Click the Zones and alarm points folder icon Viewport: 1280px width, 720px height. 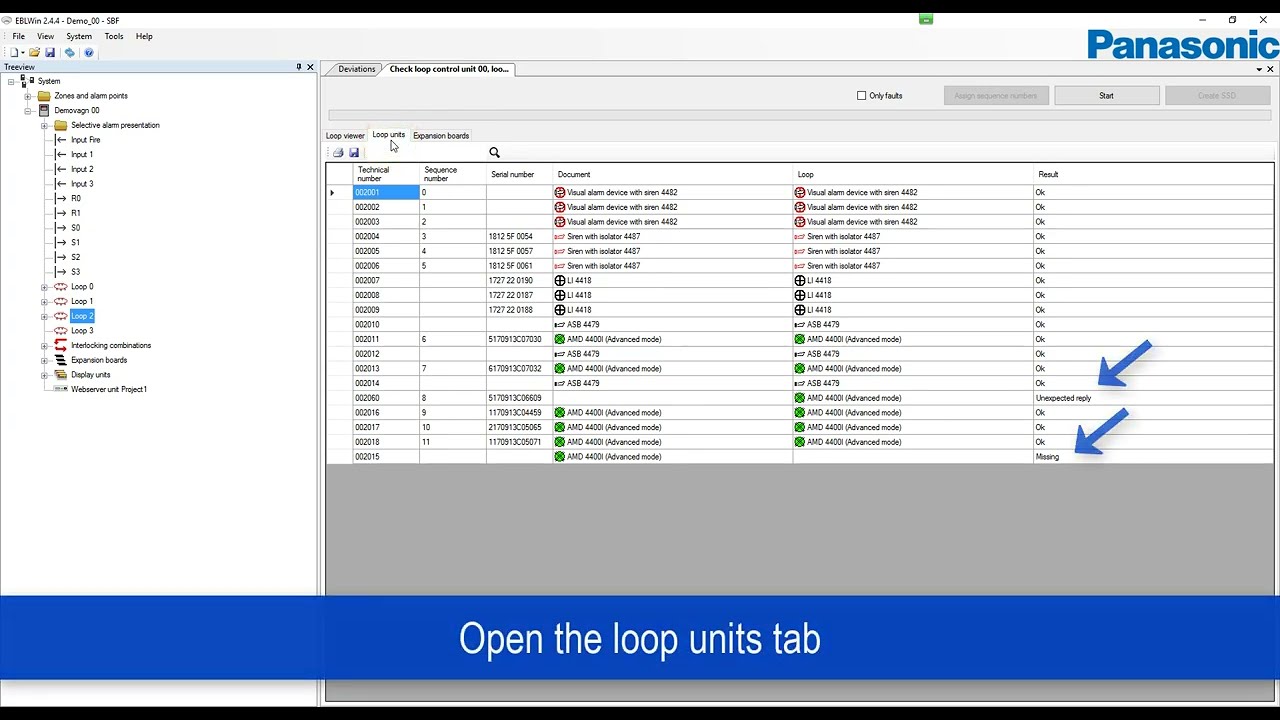[x=44, y=96]
